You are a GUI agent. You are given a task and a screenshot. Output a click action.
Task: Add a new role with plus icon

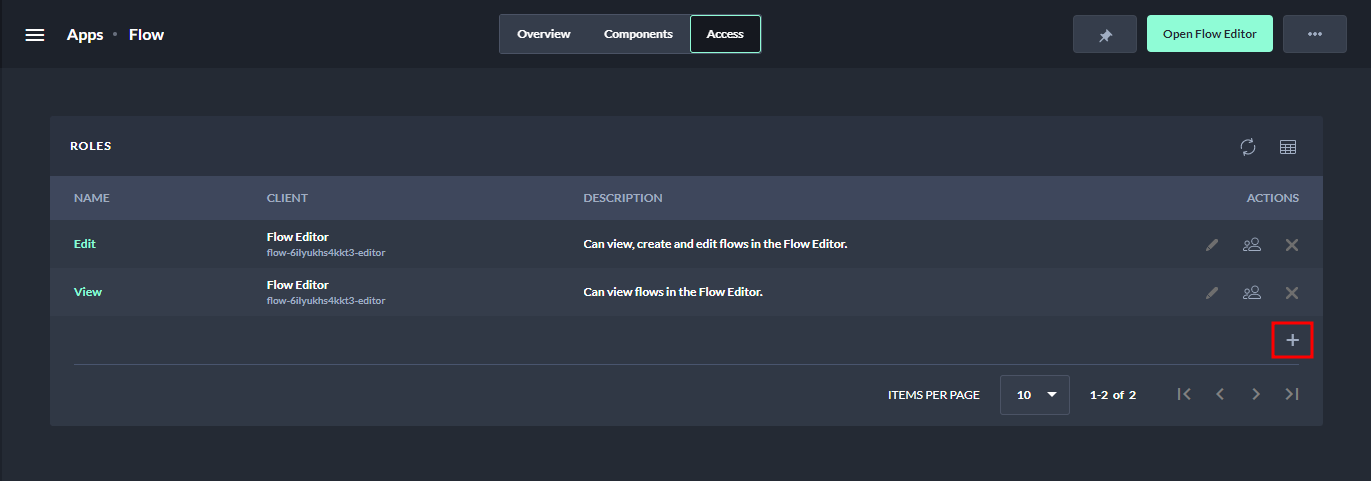point(1292,341)
